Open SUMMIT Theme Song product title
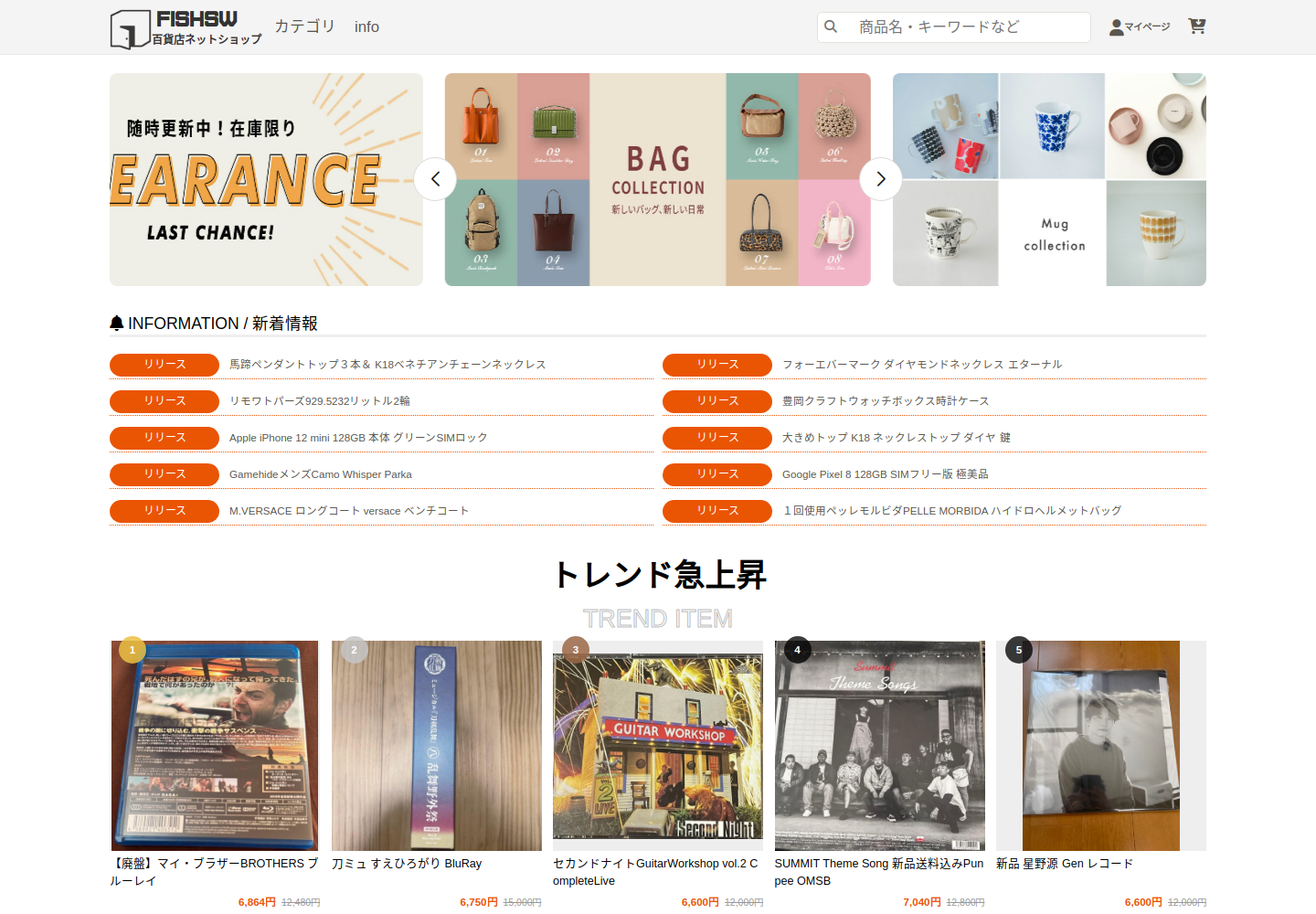1316x914 pixels. click(879, 872)
